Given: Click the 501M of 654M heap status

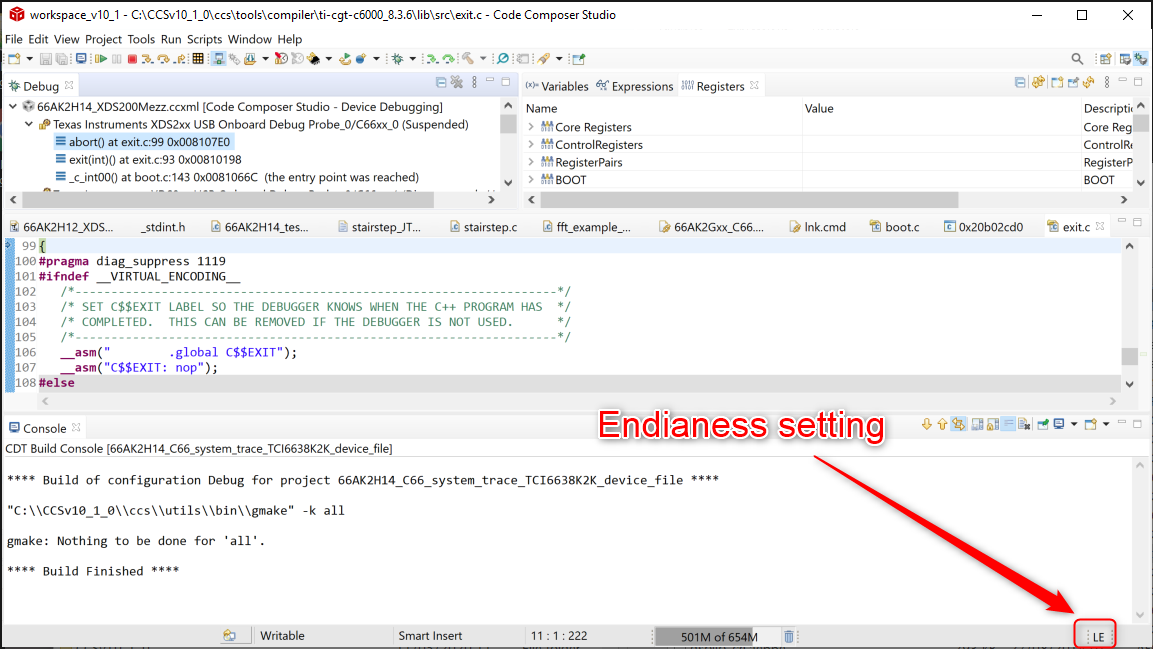Looking at the screenshot, I should 718,637.
